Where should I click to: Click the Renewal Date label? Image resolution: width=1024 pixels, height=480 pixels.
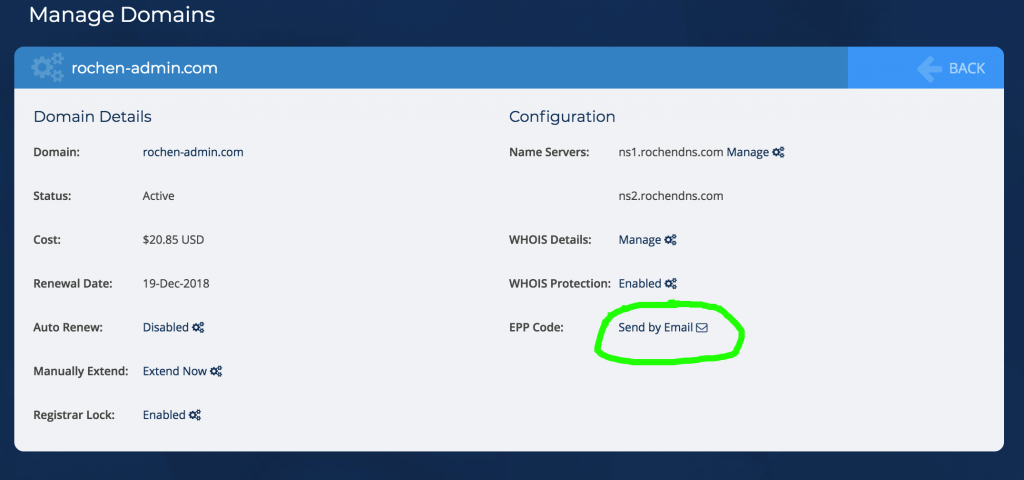(x=72, y=283)
